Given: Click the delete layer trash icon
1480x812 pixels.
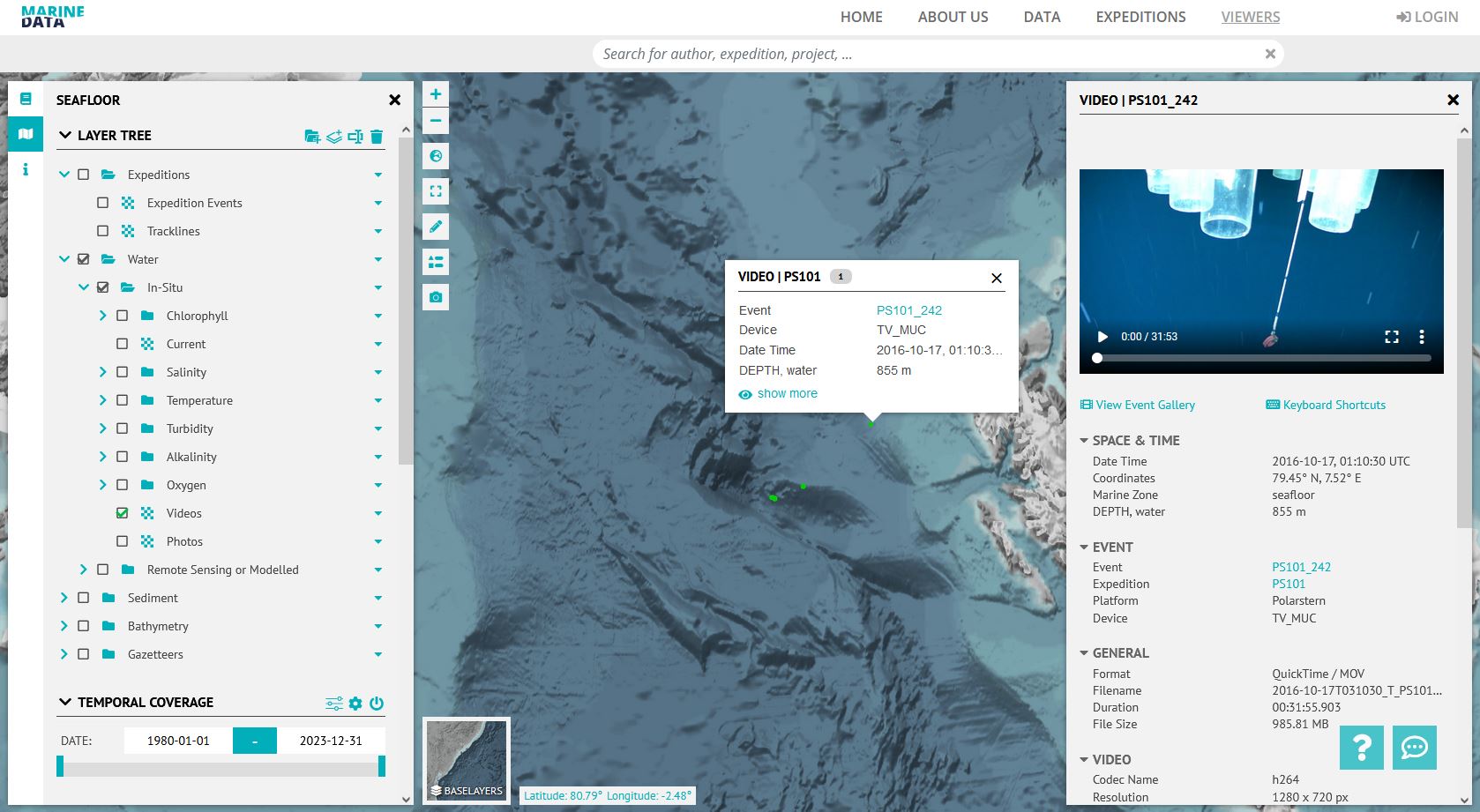Looking at the screenshot, I should point(377,137).
